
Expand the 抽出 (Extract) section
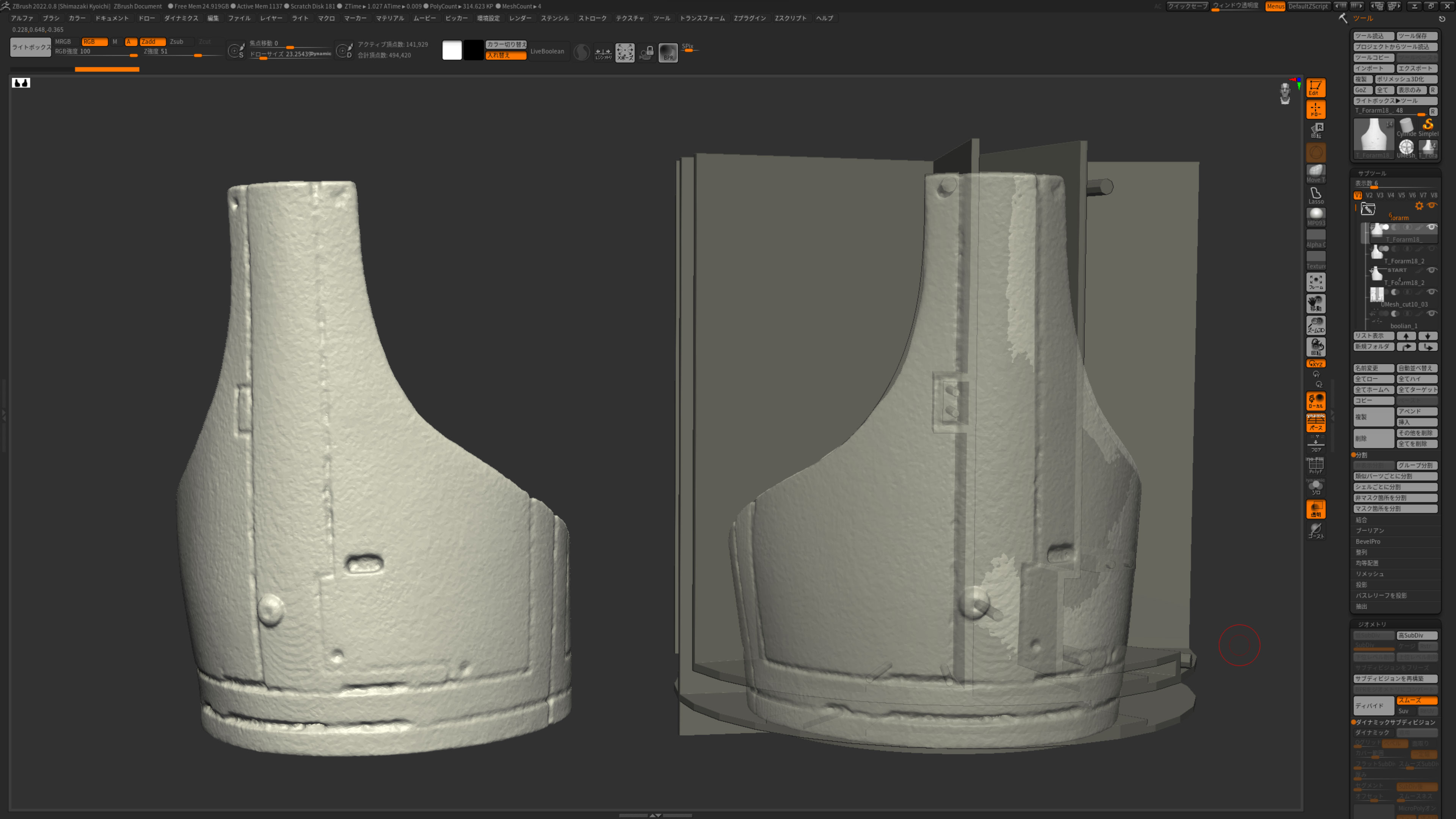click(1361, 607)
